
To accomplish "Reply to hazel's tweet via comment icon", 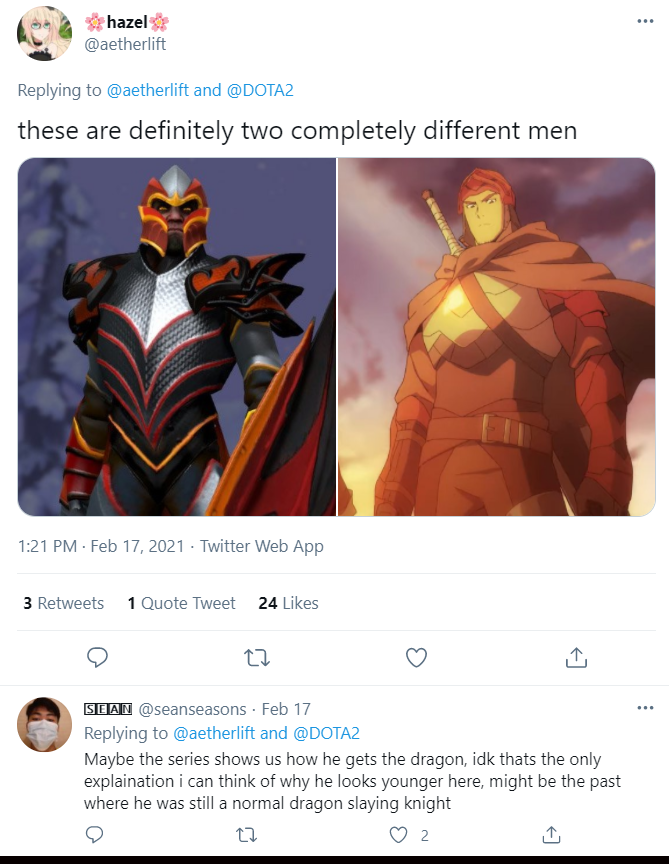I will tap(98, 657).
